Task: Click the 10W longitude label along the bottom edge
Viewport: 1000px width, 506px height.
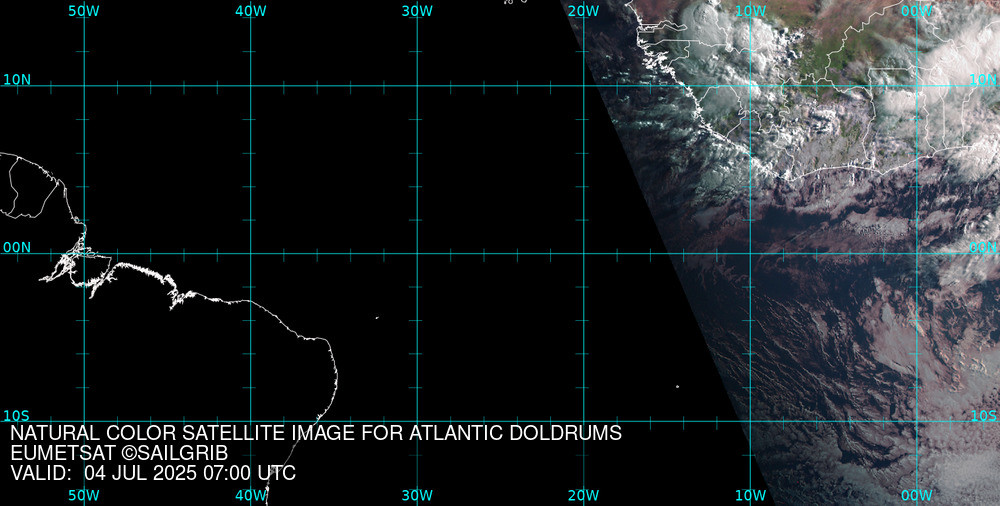Action: point(751,495)
